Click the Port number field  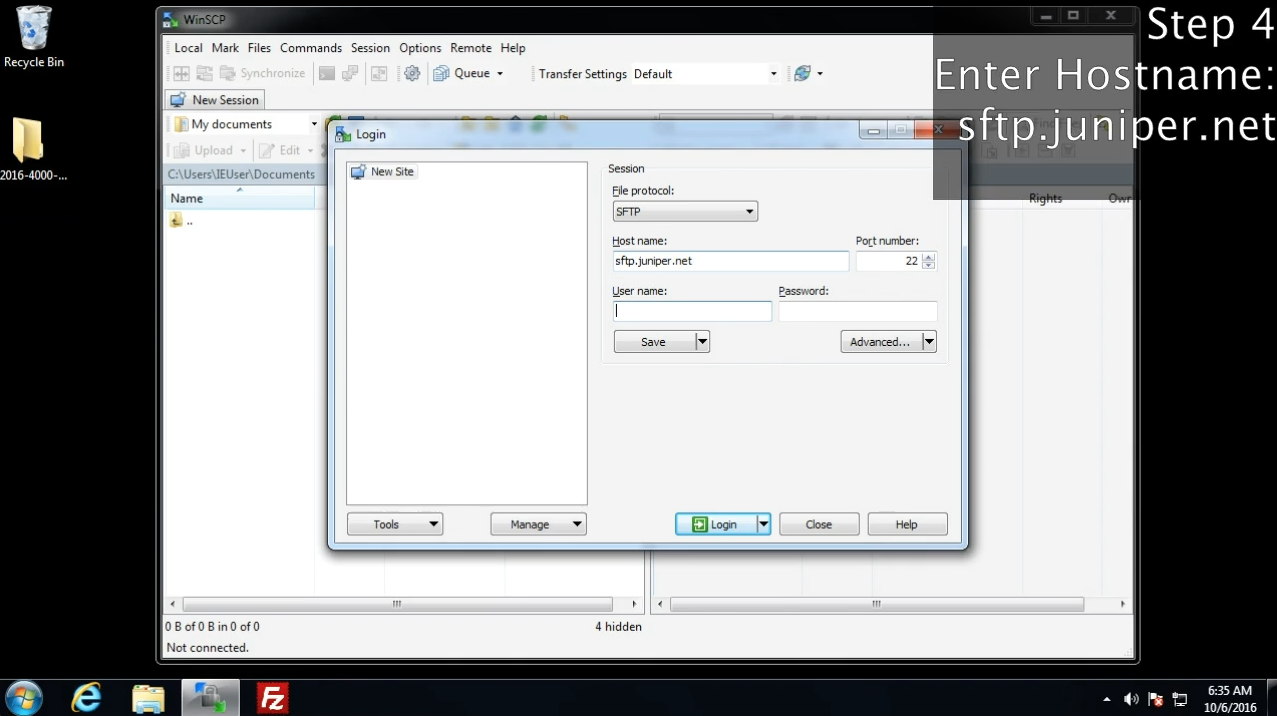[x=888, y=261]
